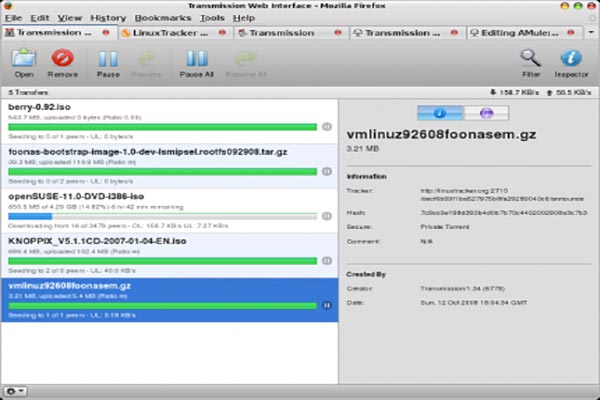This screenshot has width=600, height=400.
Task: Click the upload speed indicator in status bar
Action: pyautogui.click(x=569, y=93)
